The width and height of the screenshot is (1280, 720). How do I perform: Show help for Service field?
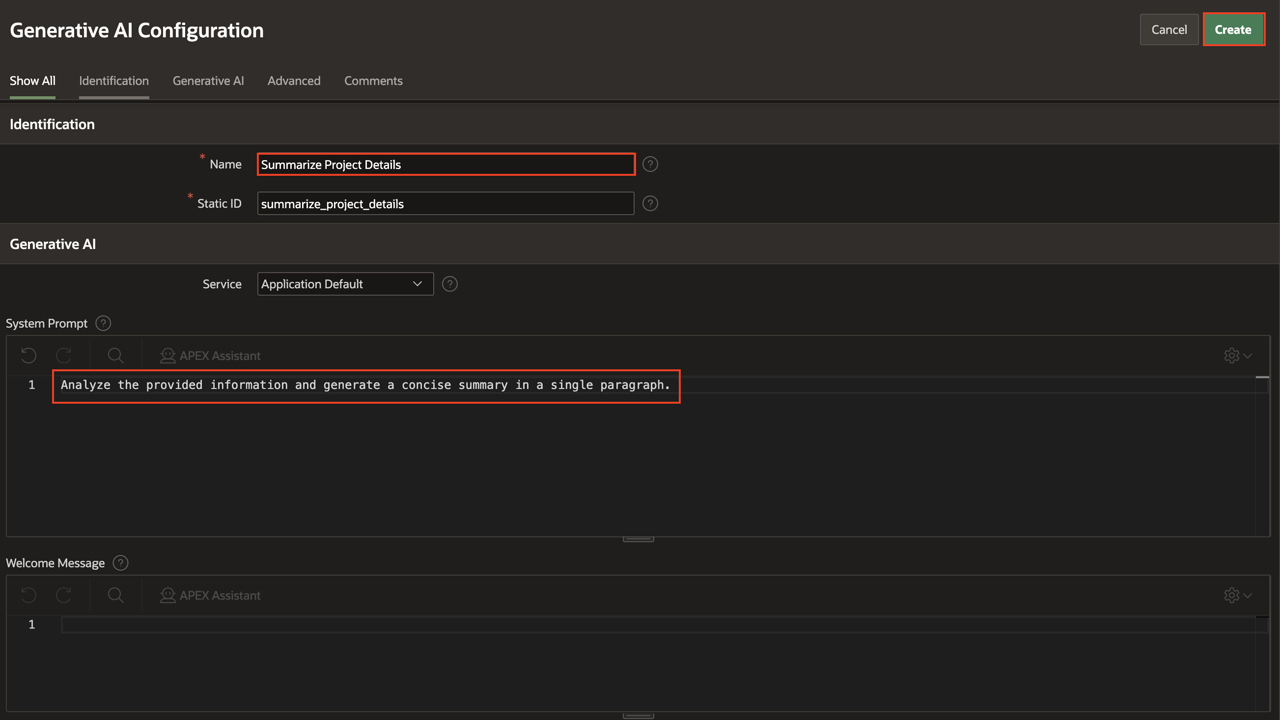coord(450,284)
